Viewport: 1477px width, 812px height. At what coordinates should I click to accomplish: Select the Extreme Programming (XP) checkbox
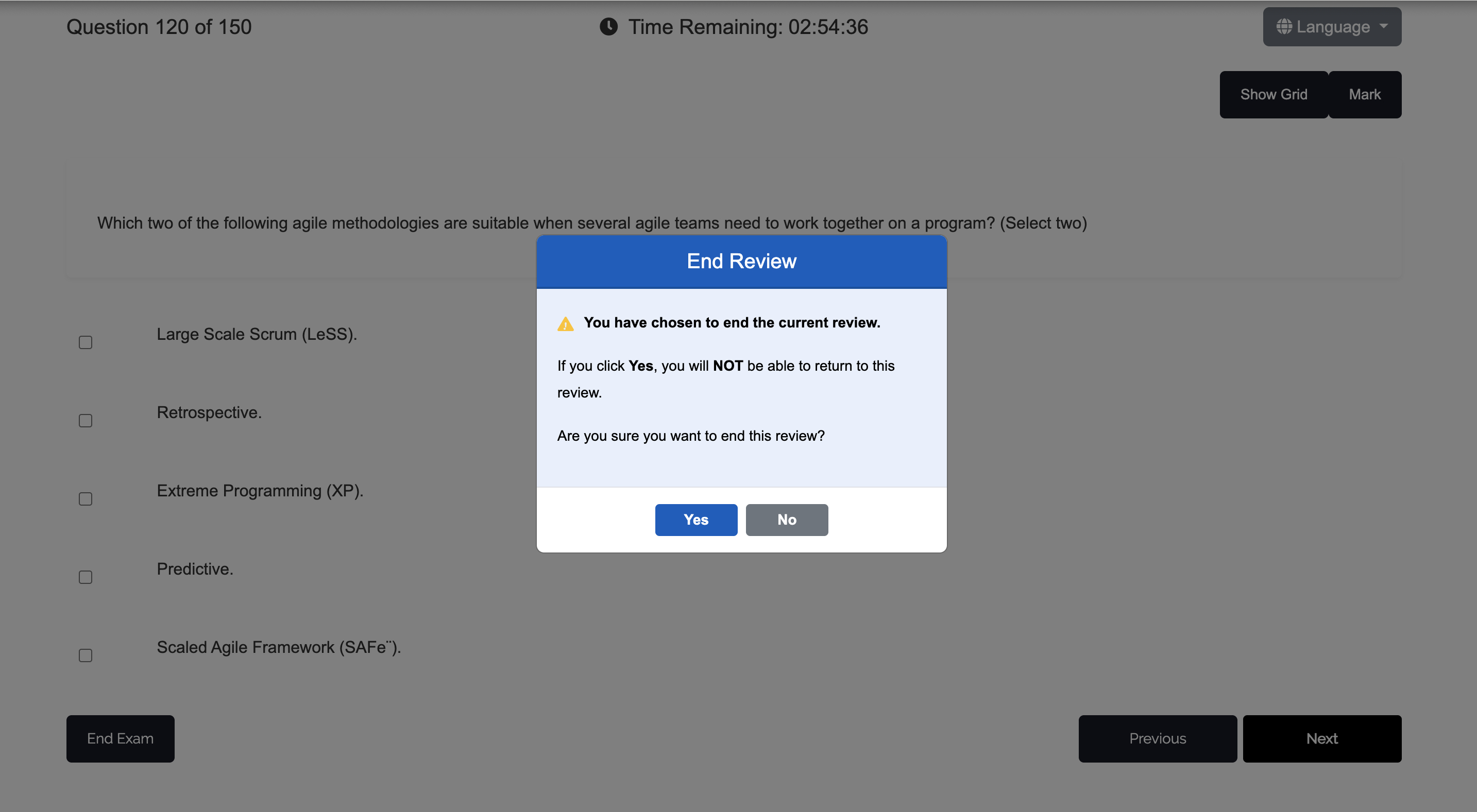pos(86,498)
